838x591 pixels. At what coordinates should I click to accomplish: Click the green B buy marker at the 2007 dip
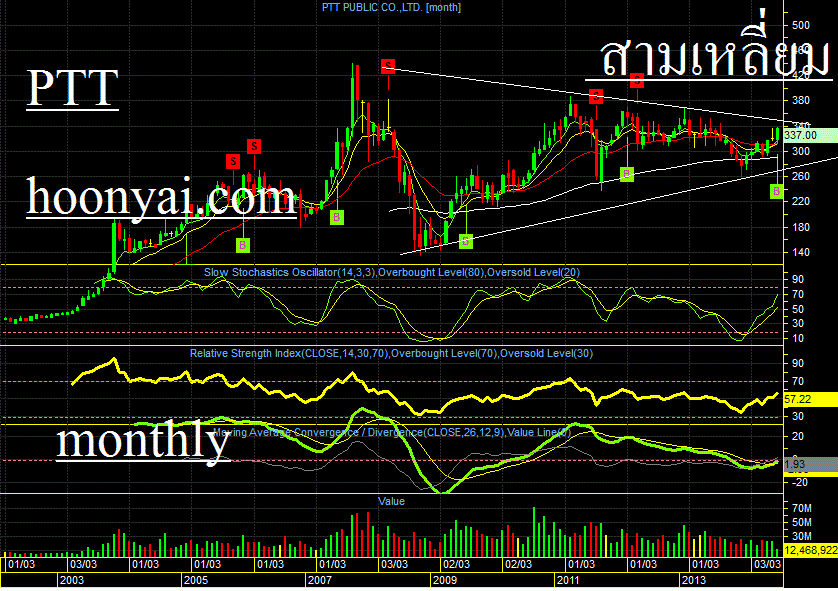pyautogui.click(x=337, y=217)
